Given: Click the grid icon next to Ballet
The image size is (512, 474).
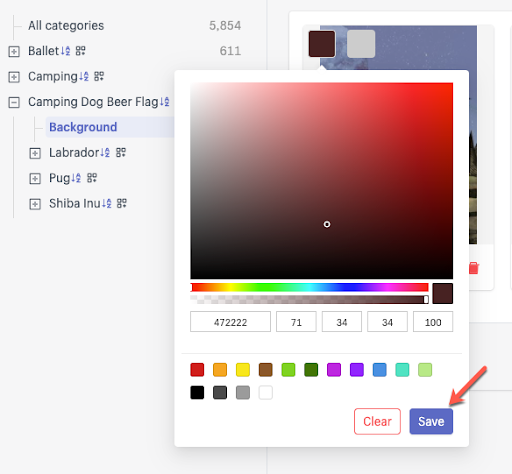Looking at the screenshot, I should (80, 51).
